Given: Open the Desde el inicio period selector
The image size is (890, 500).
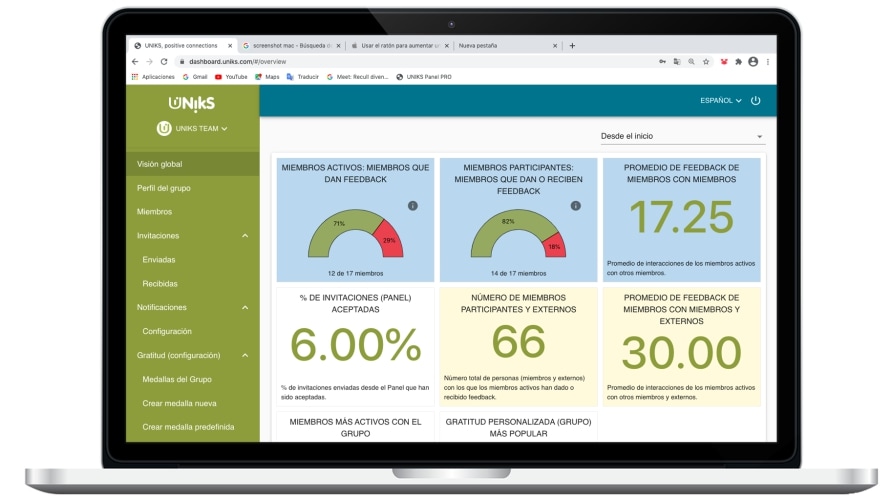Looking at the screenshot, I should coord(682,136).
